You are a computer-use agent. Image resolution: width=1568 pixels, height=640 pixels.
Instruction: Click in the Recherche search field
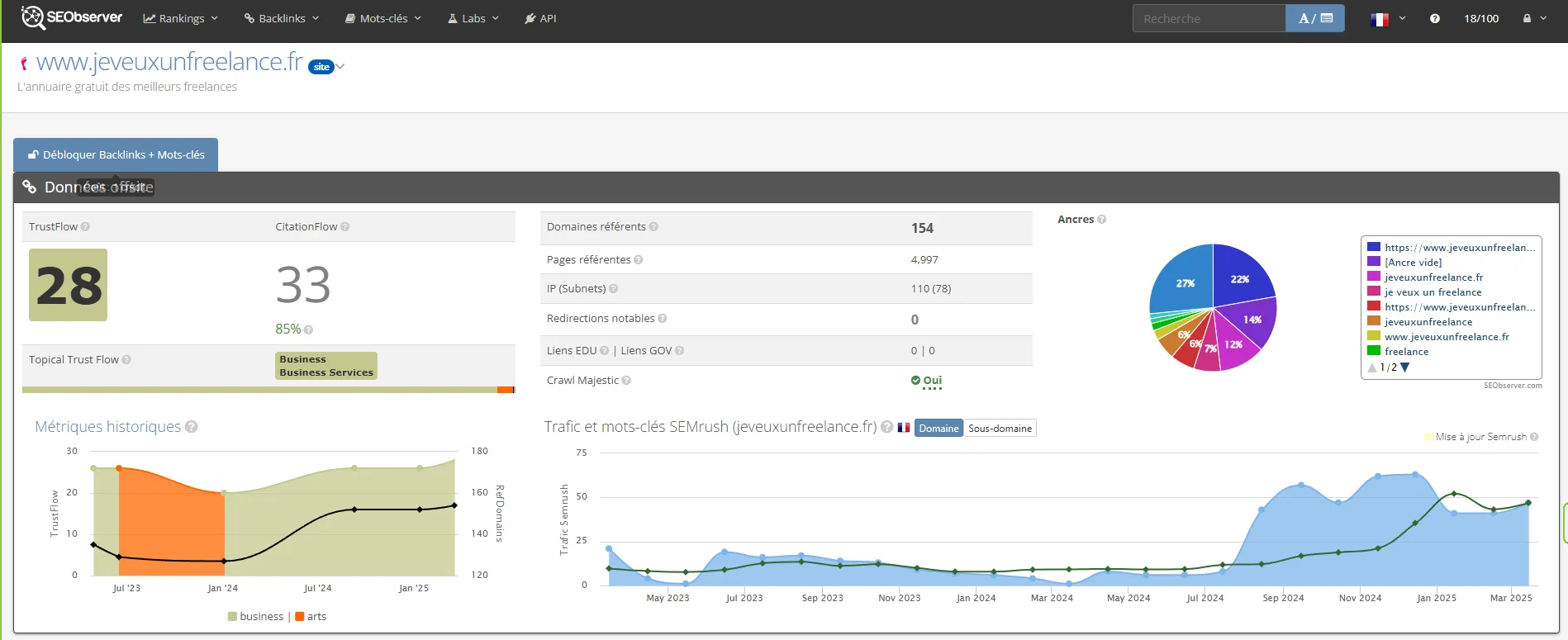pyautogui.click(x=1209, y=18)
